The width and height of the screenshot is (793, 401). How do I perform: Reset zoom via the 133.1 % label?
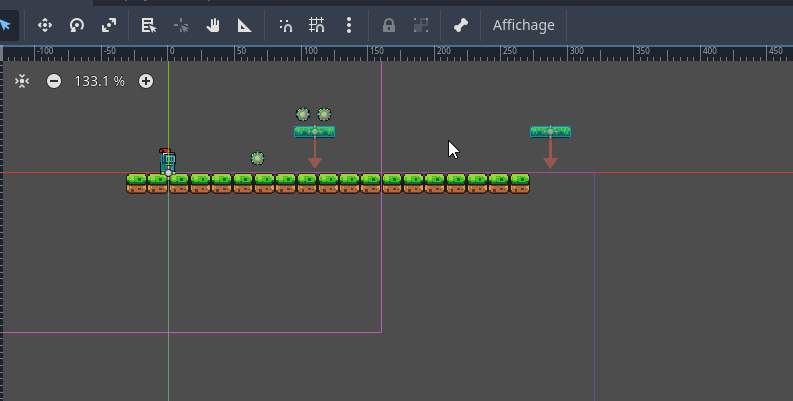pyautogui.click(x=99, y=81)
